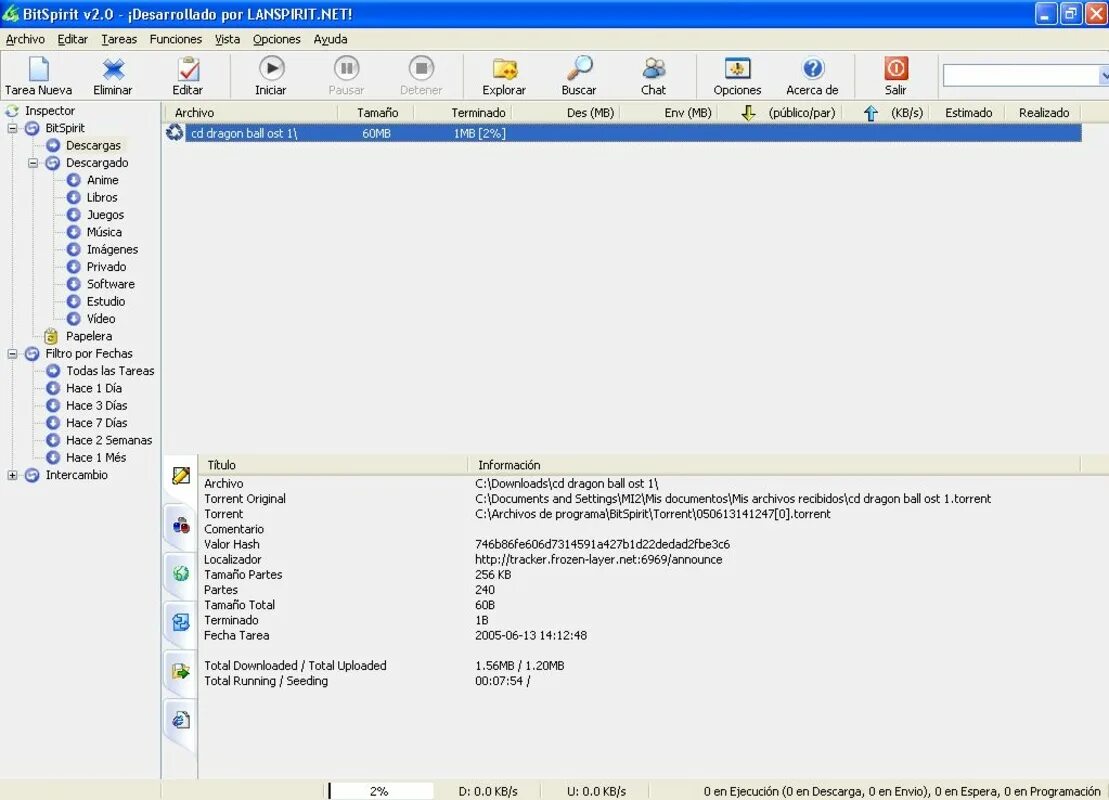Click the blue upload arrow column icon
This screenshot has width=1109, height=800.
coord(870,112)
